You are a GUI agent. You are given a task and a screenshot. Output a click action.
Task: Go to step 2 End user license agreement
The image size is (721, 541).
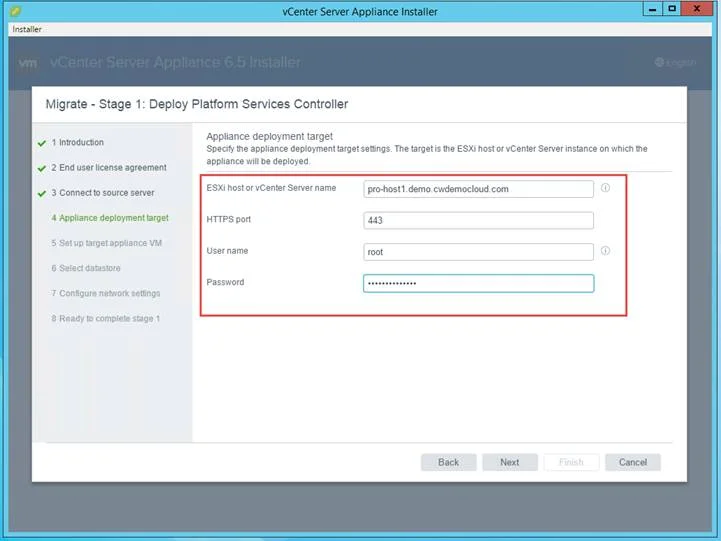tap(109, 168)
